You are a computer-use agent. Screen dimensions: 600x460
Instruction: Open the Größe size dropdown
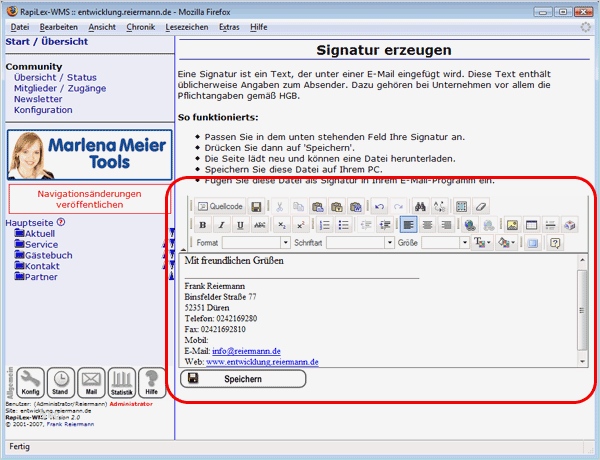click(445, 243)
